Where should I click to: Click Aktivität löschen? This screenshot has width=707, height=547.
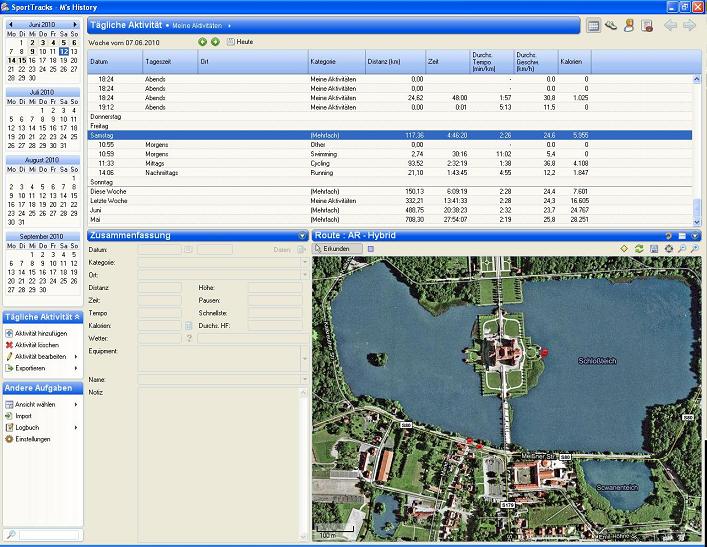pos(36,344)
